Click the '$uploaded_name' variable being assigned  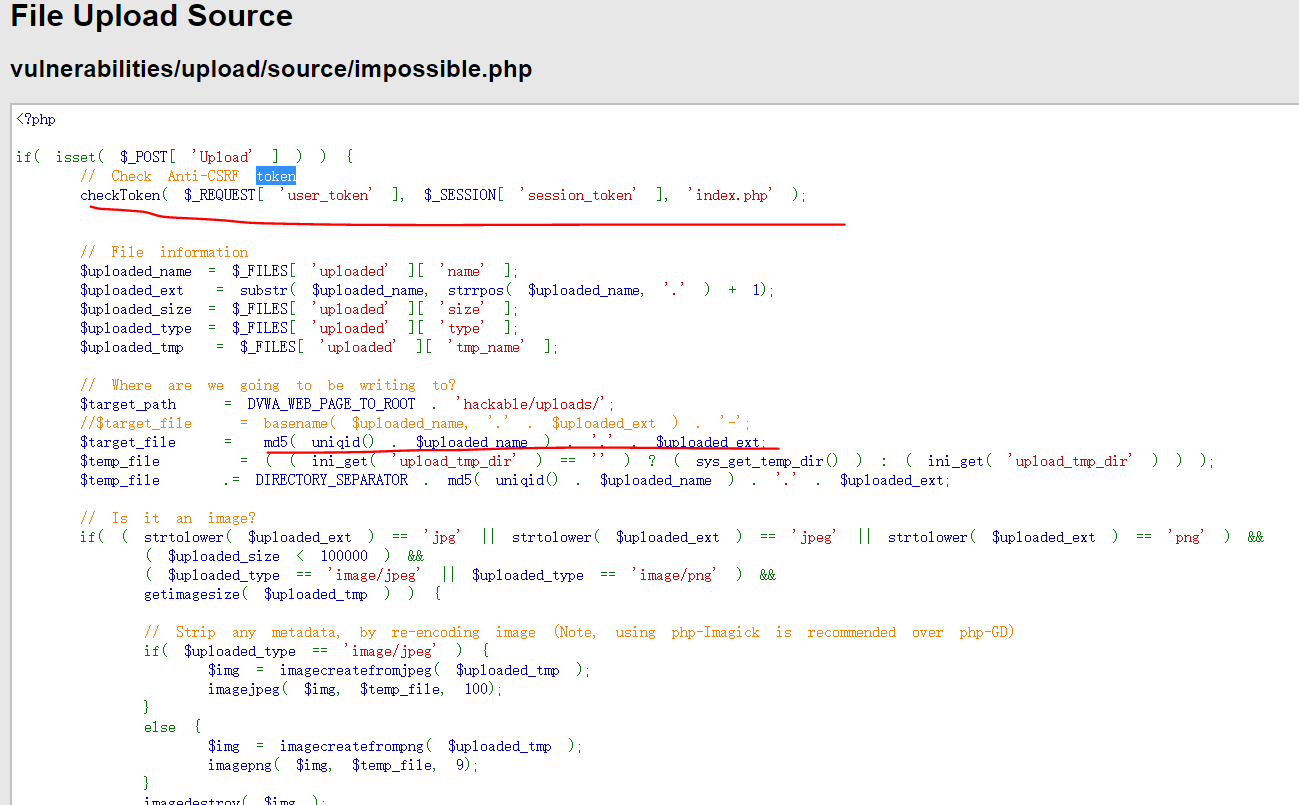[136, 271]
